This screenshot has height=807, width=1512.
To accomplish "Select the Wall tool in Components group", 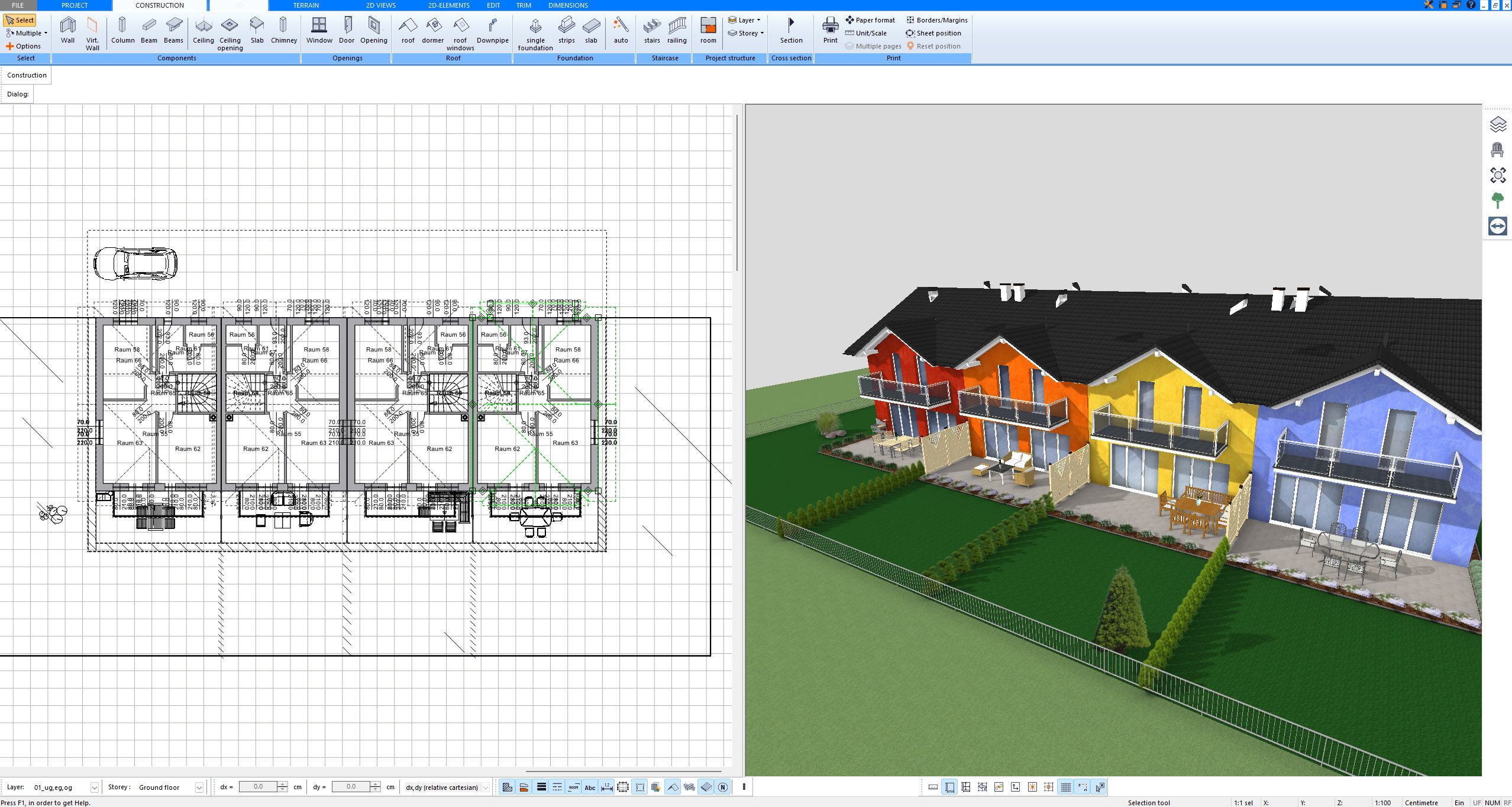I will (x=67, y=30).
